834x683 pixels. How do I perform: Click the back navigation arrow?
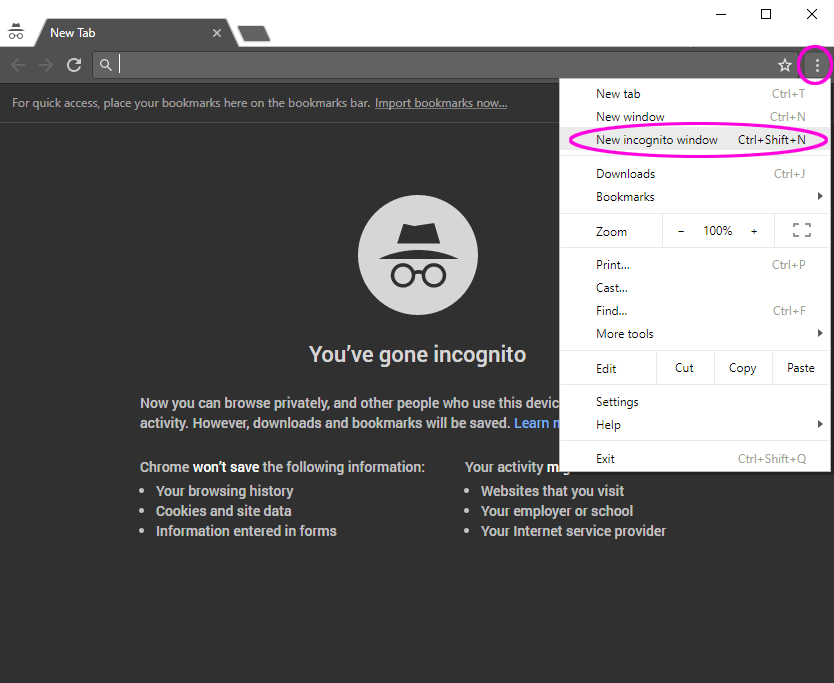pyautogui.click(x=17, y=65)
